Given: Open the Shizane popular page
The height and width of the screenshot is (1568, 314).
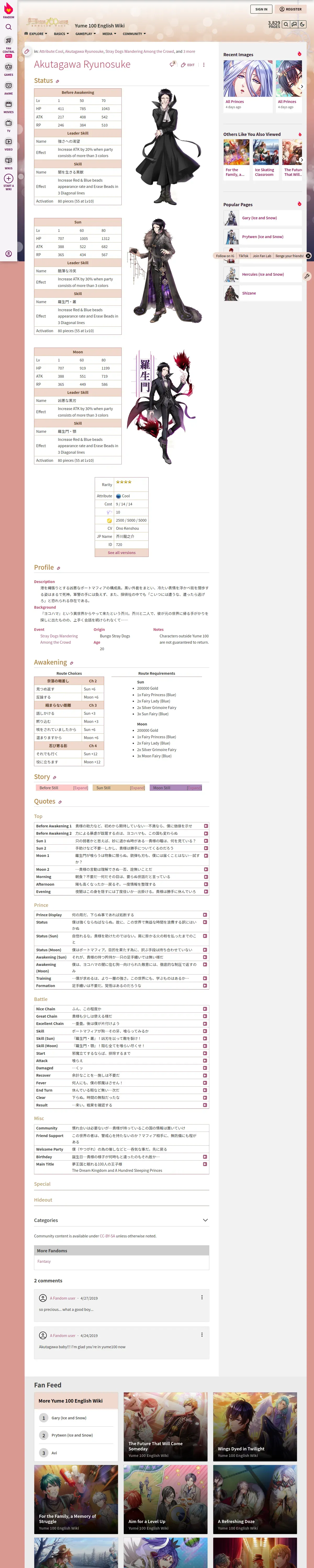Looking at the screenshot, I should (249, 293).
